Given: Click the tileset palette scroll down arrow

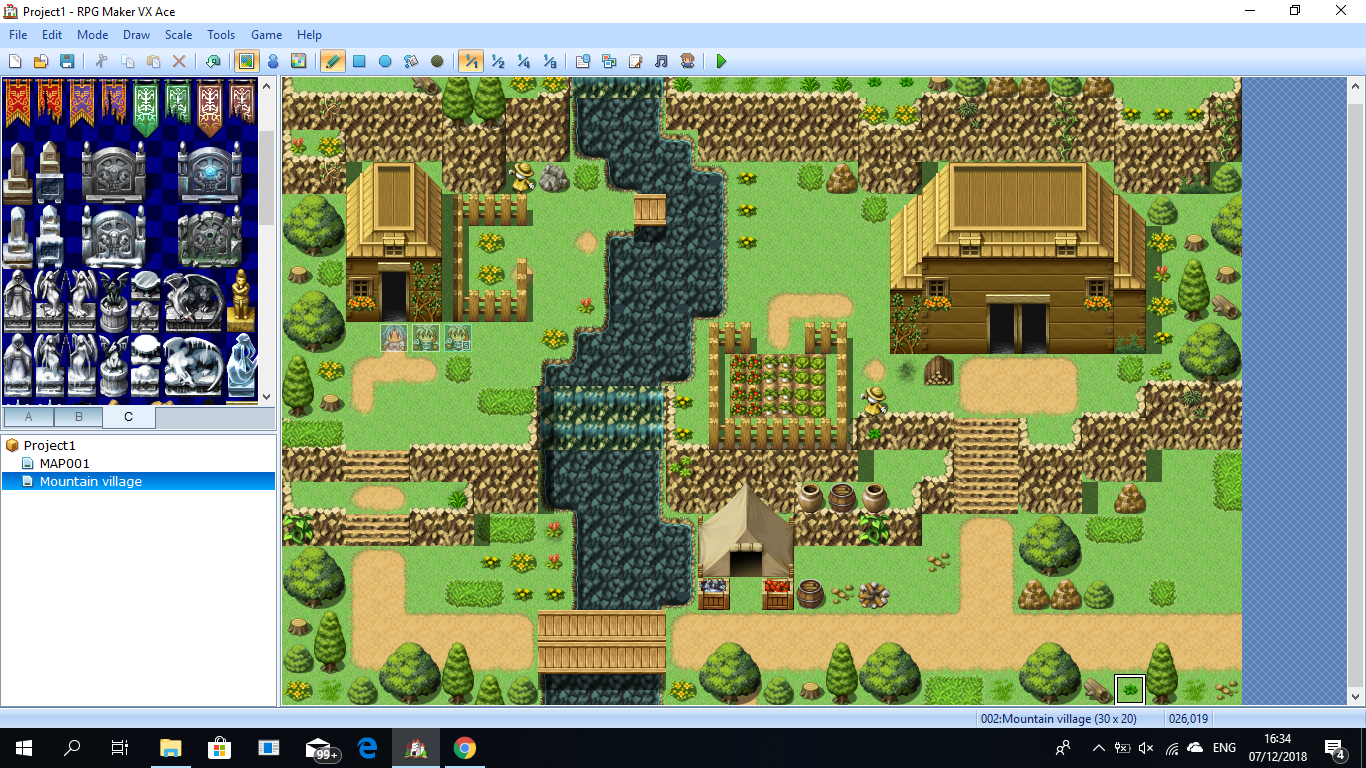Looking at the screenshot, I should tap(267, 397).
